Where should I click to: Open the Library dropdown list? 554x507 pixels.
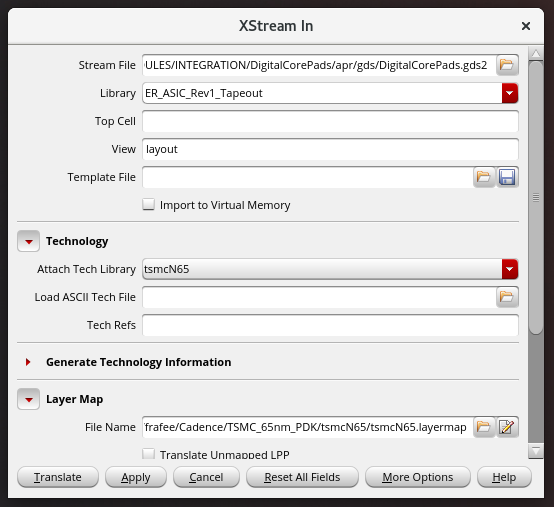click(510, 93)
